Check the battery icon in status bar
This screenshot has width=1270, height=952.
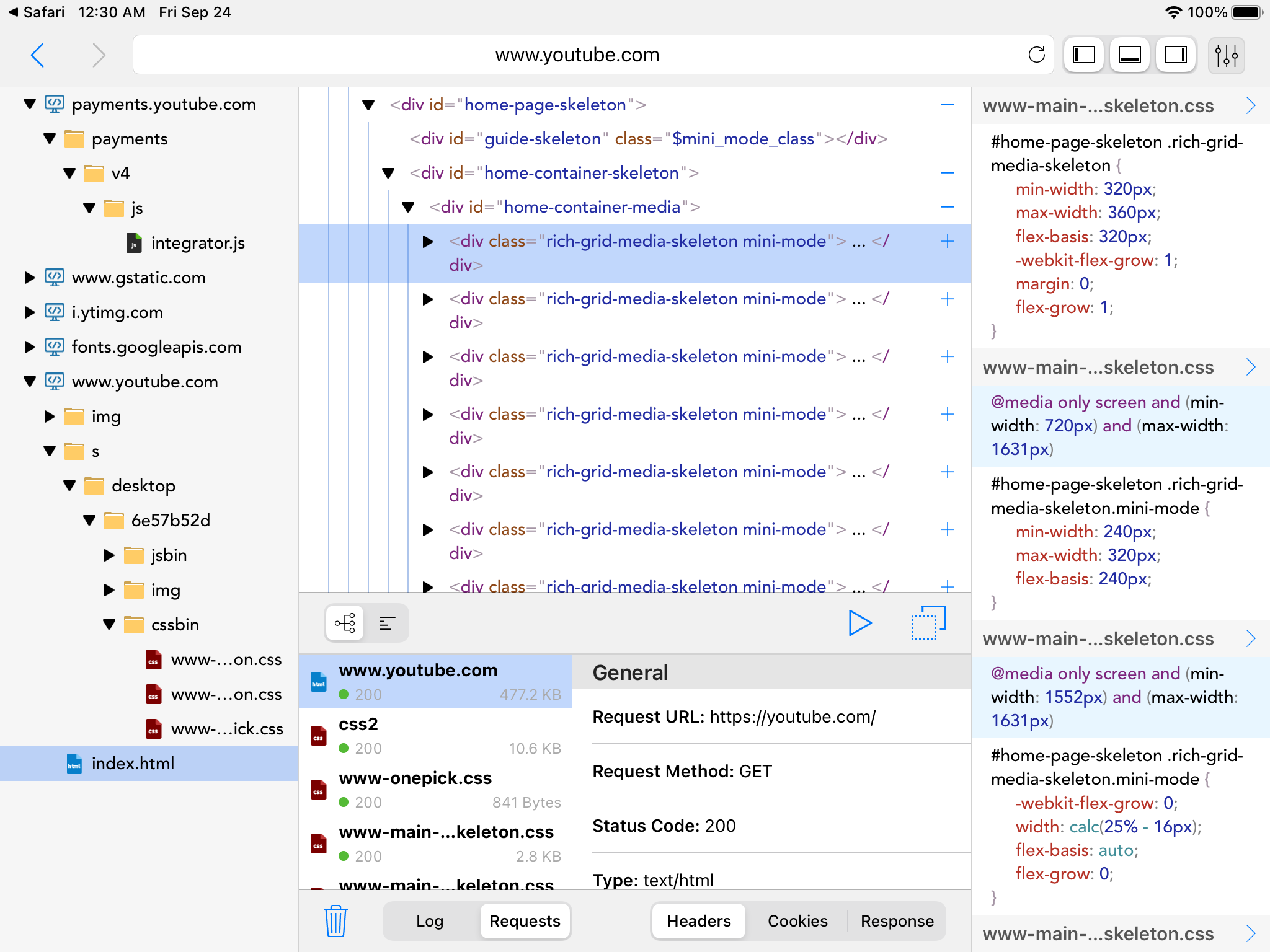[1248, 12]
